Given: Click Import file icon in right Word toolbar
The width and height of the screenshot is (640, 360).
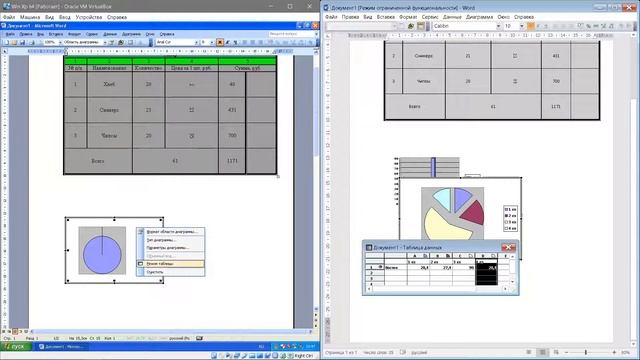Looking at the screenshot, I should [x=411, y=26].
